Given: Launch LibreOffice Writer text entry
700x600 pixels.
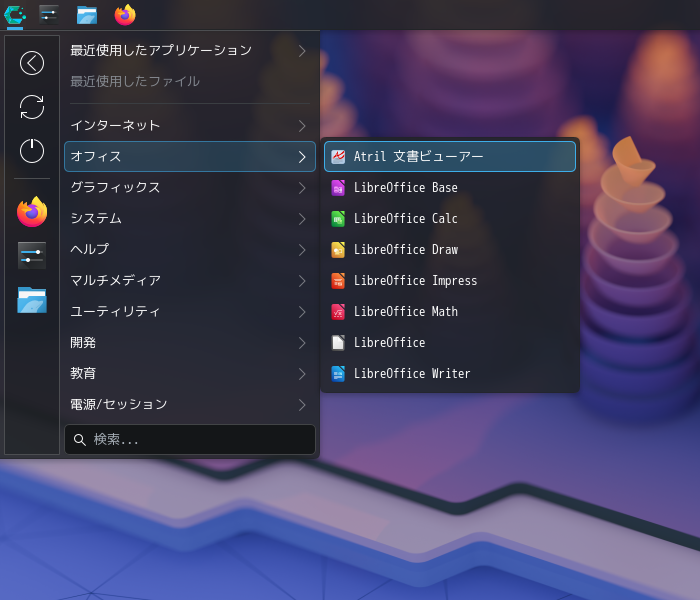Looking at the screenshot, I should pyautogui.click(x=412, y=374).
